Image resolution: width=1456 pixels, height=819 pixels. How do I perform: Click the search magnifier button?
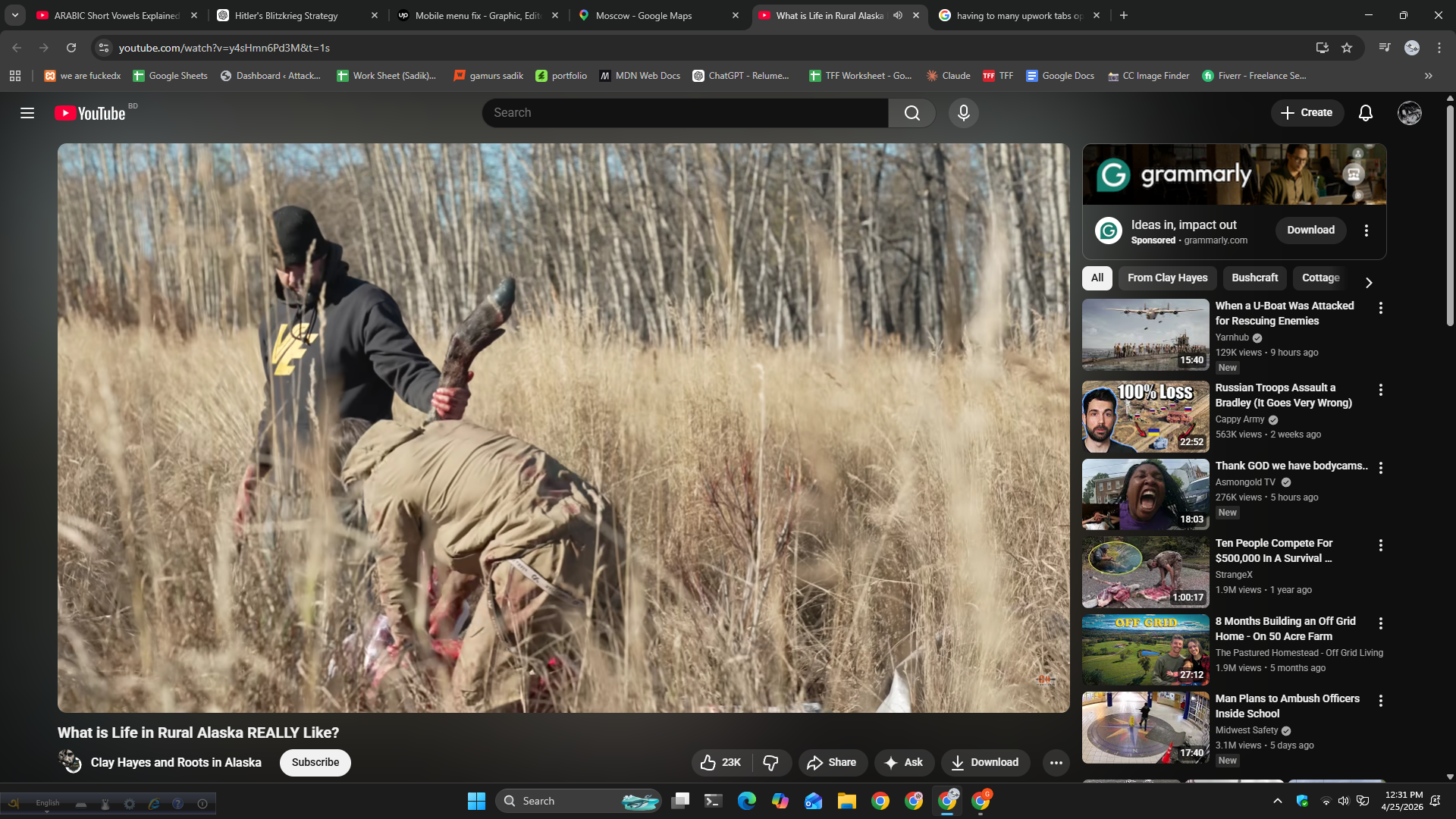point(912,113)
